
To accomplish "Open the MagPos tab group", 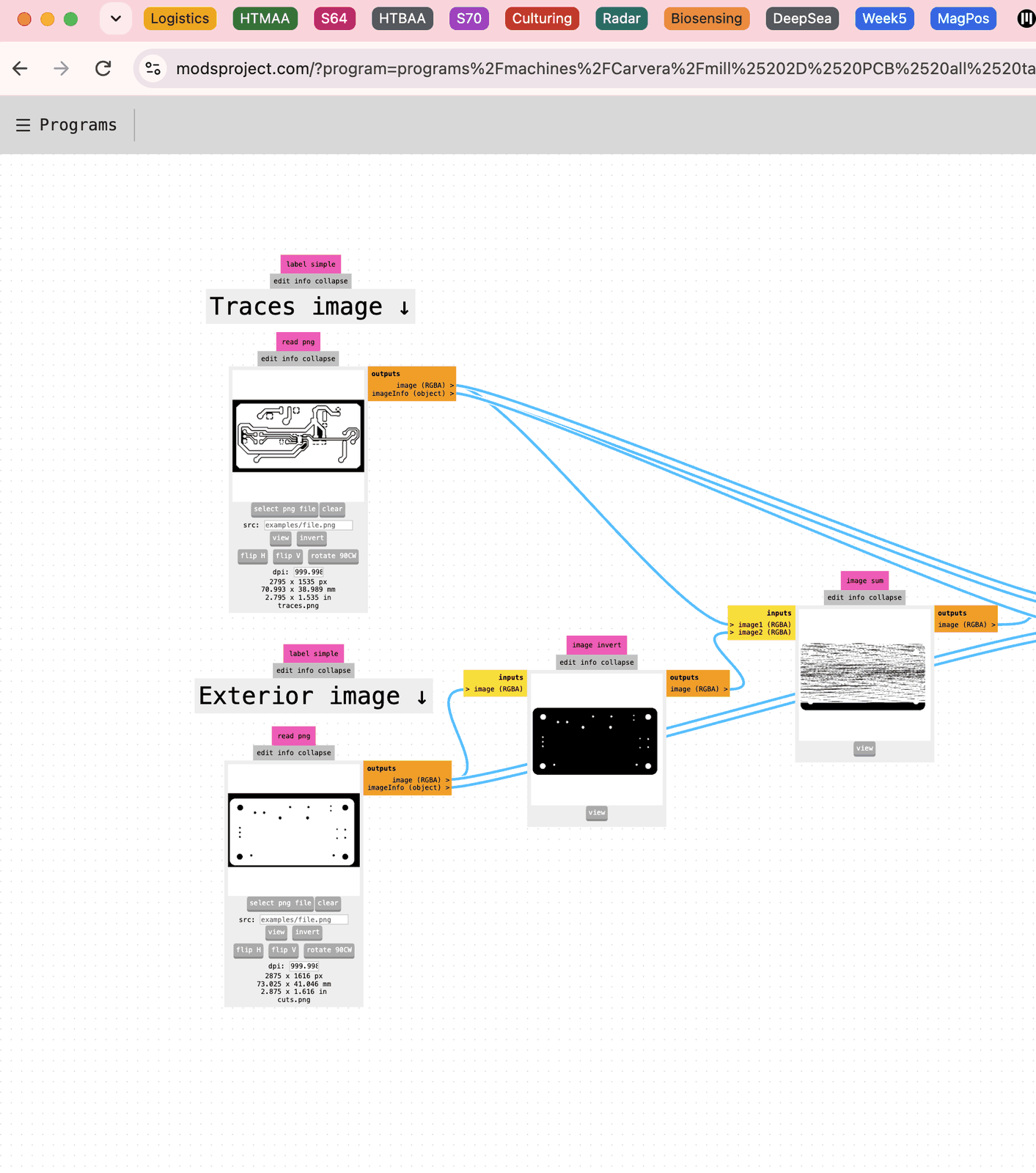I will 963,18.
